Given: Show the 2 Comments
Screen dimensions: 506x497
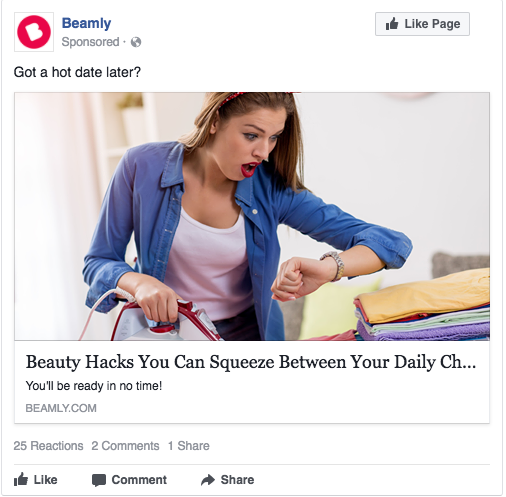Looking at the screenshot, I should tap(125, 446).
